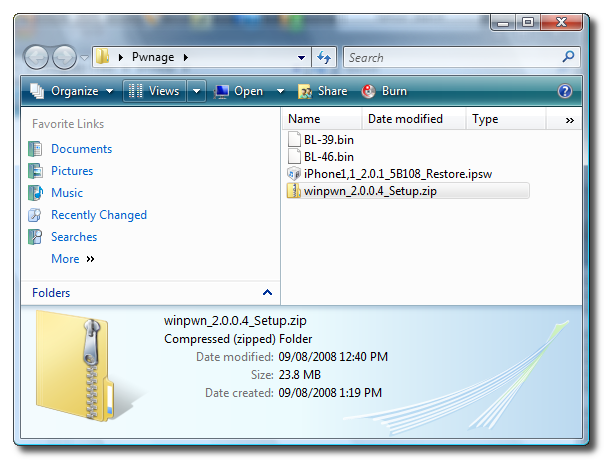
Task: Click Views toolbar icon grid
Action: (136, 91)
